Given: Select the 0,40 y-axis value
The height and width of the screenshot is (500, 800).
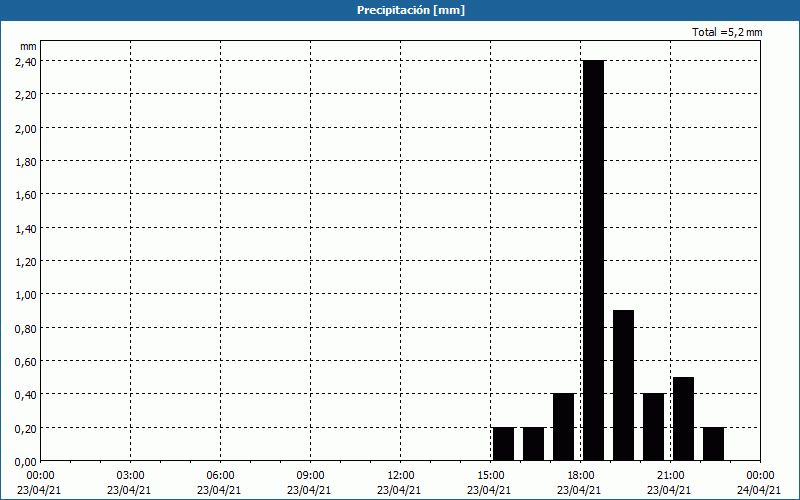Looking at the screenshot, I should [x=26, y=395].
